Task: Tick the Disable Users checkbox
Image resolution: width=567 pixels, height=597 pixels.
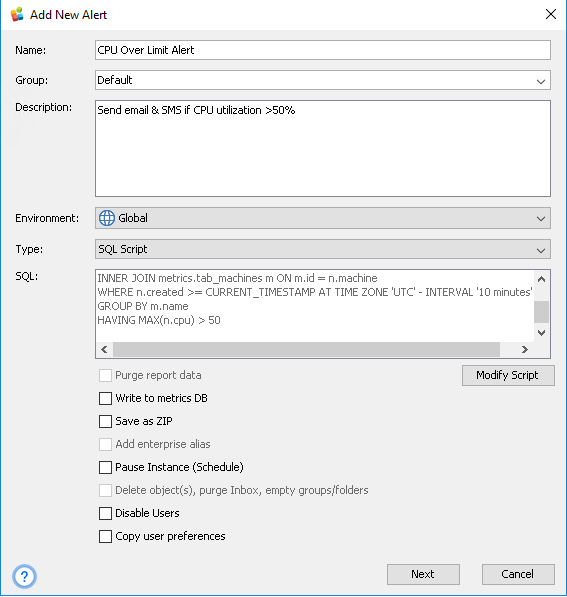Action: [x=105, y=513]
